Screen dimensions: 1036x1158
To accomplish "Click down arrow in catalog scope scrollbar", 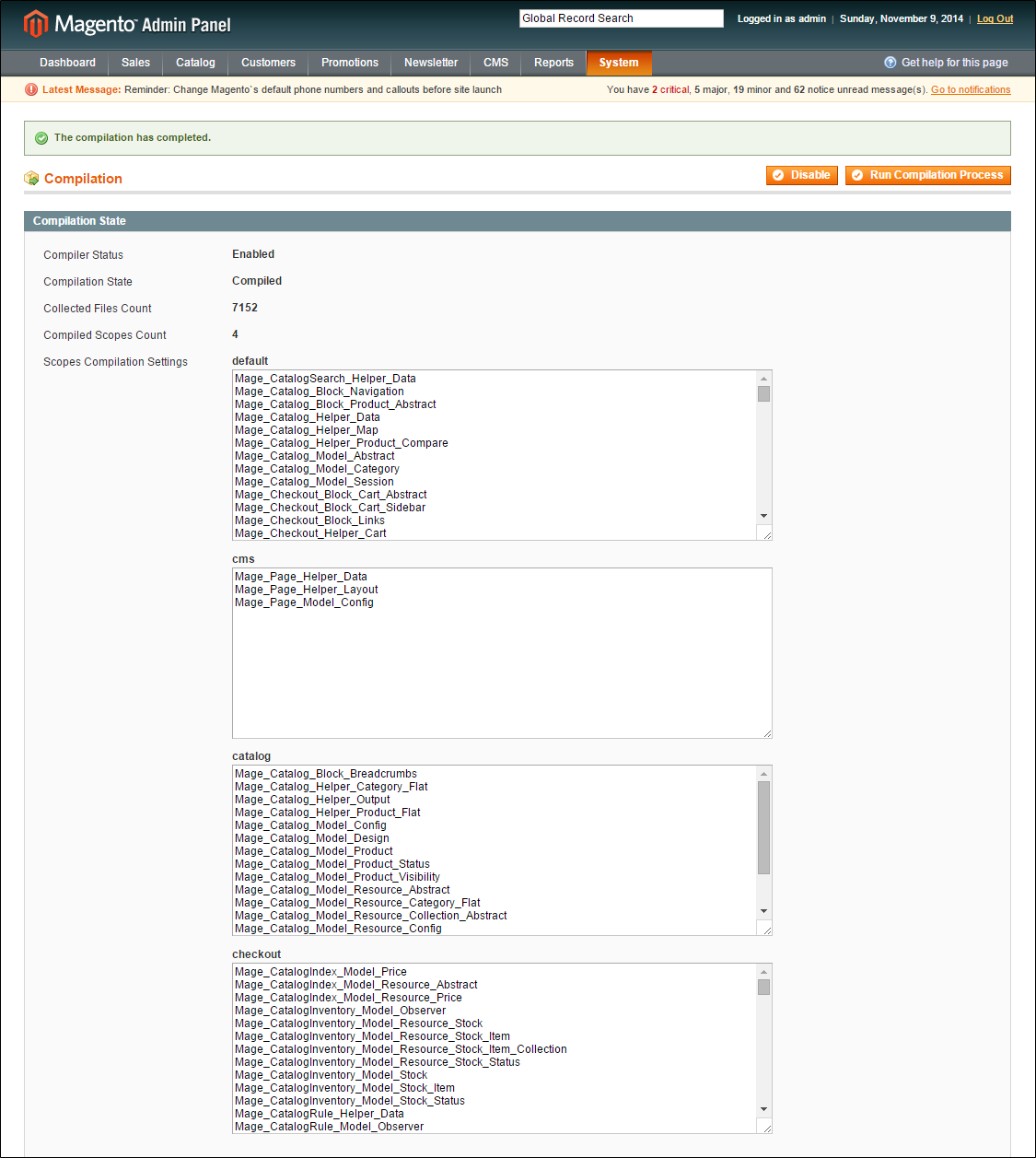I will coord(763,911).
